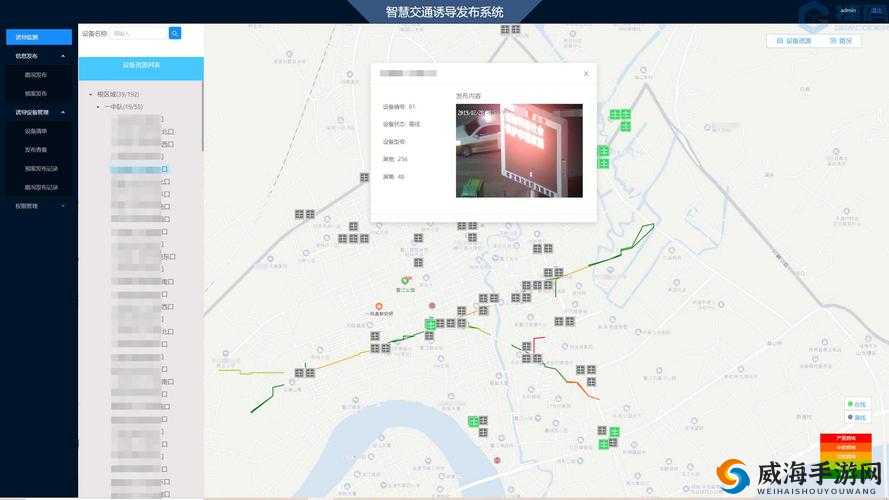Open 设备清单 in the sidebar
The width and height of the screenshot is (889, 500).
pos(36,131)
